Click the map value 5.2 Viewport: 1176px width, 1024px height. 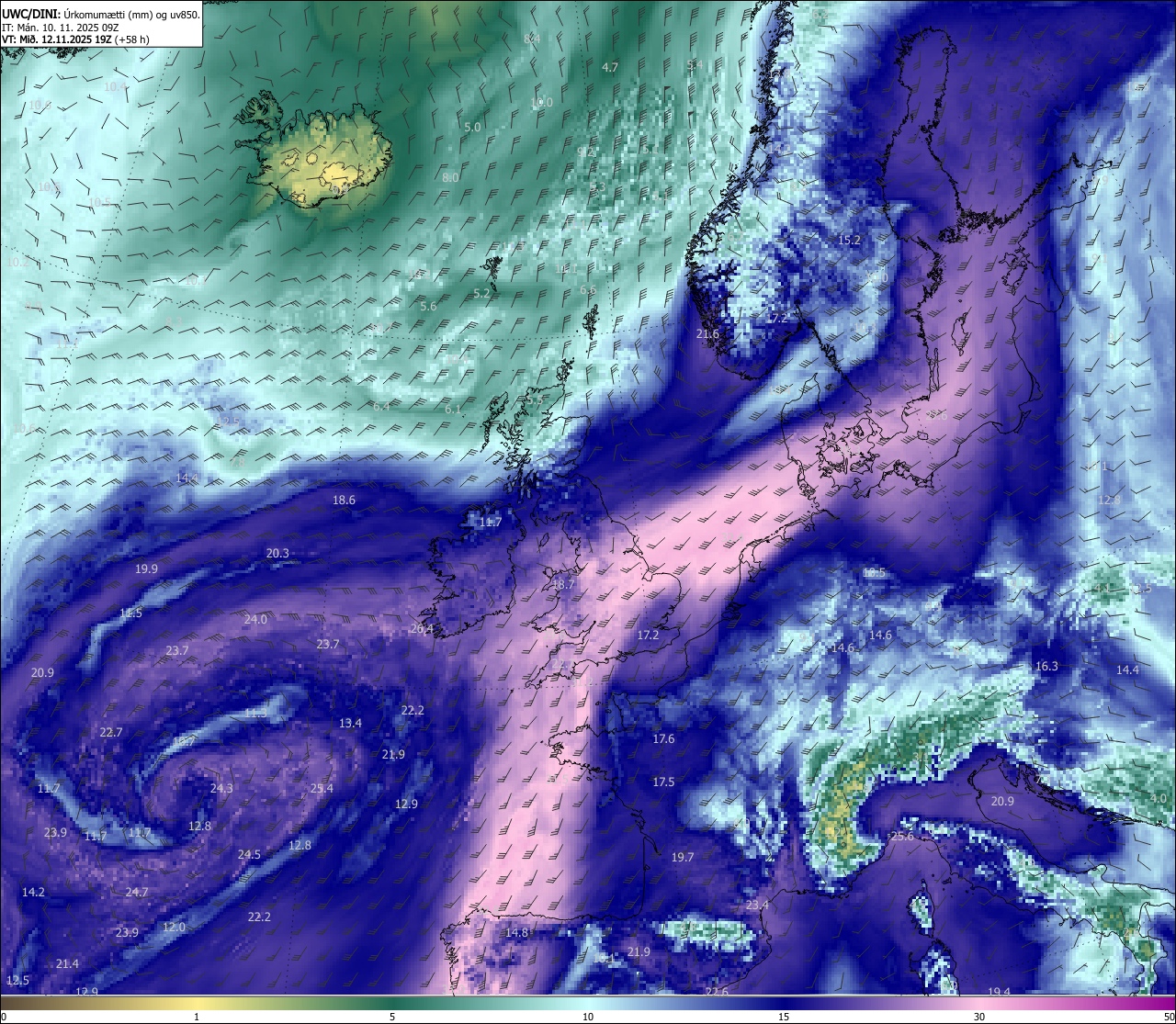click(481, 293)
